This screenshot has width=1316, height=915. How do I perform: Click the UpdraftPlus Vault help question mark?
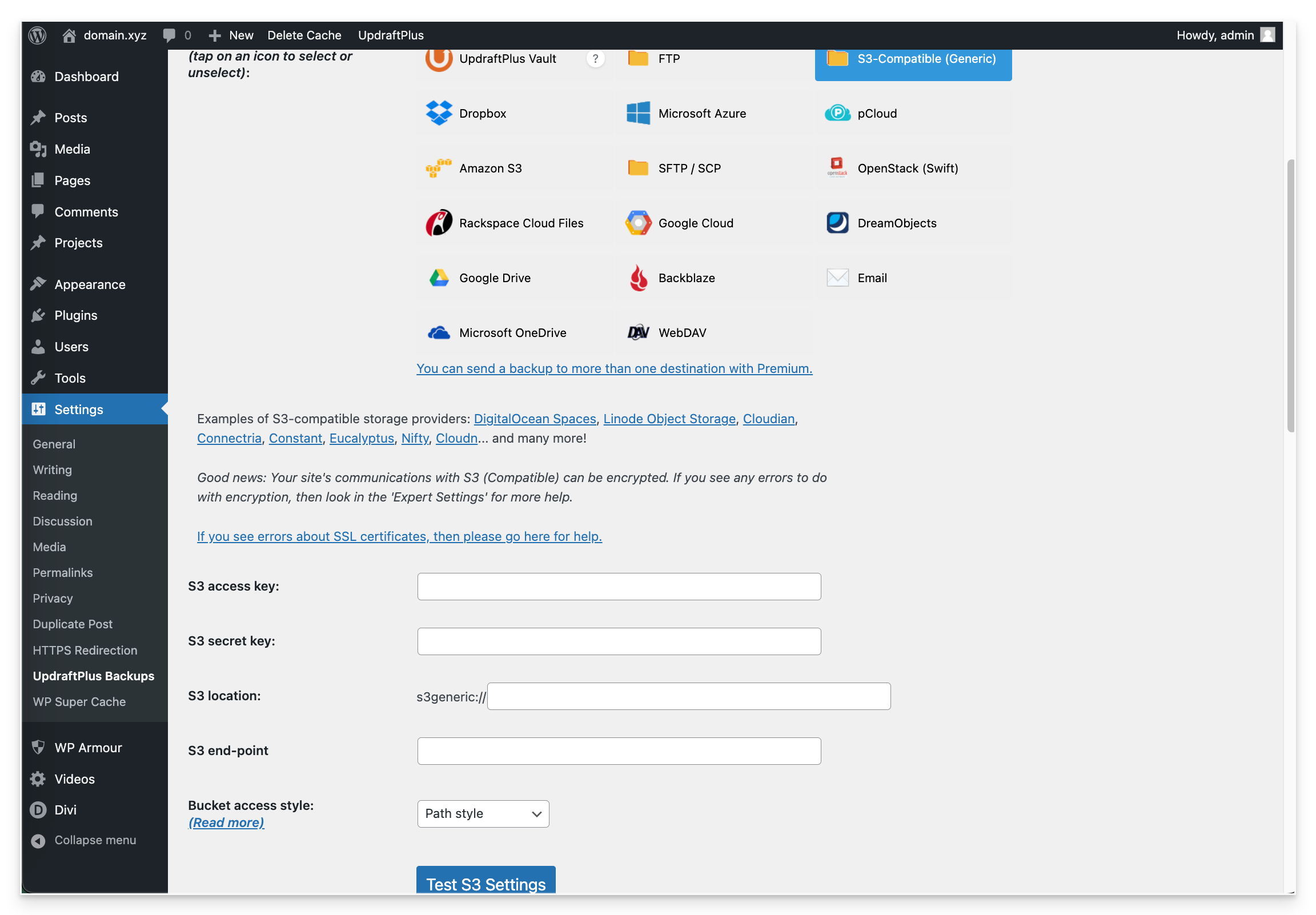596,58
